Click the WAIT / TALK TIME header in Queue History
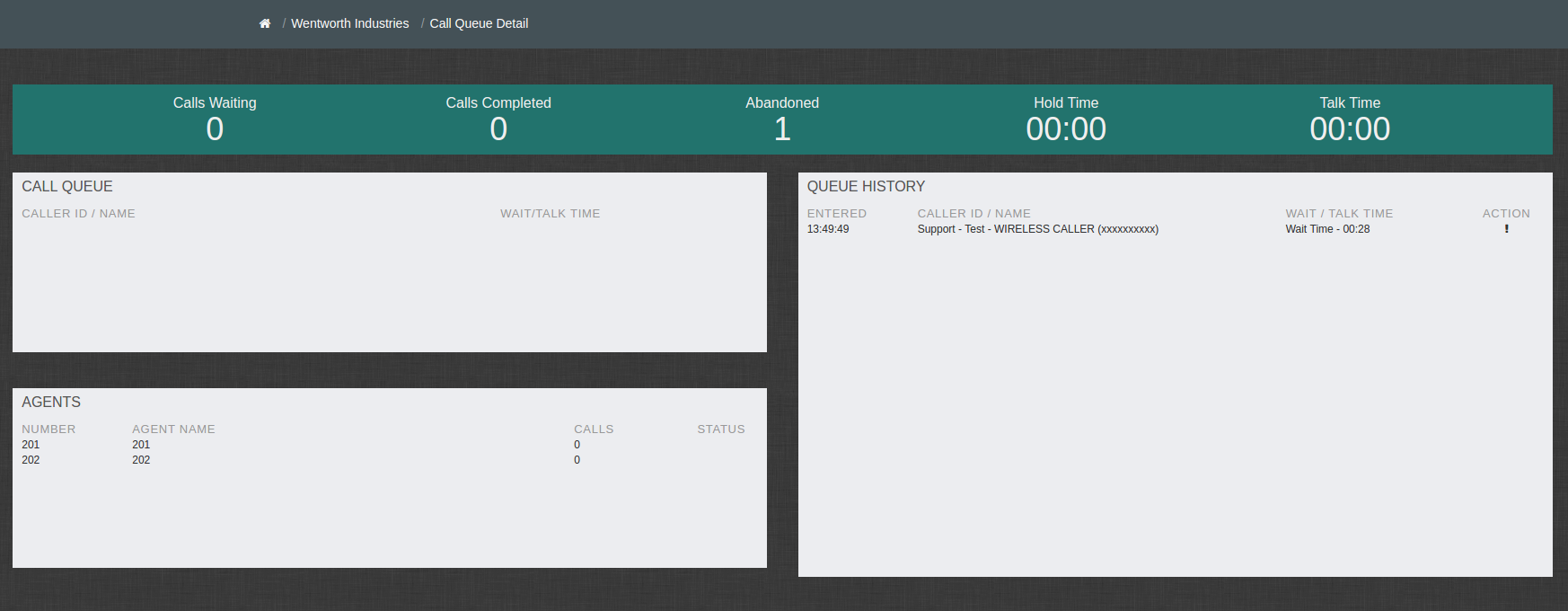The height and width of the screenshot is (611, 1568). coord(1339,214)
